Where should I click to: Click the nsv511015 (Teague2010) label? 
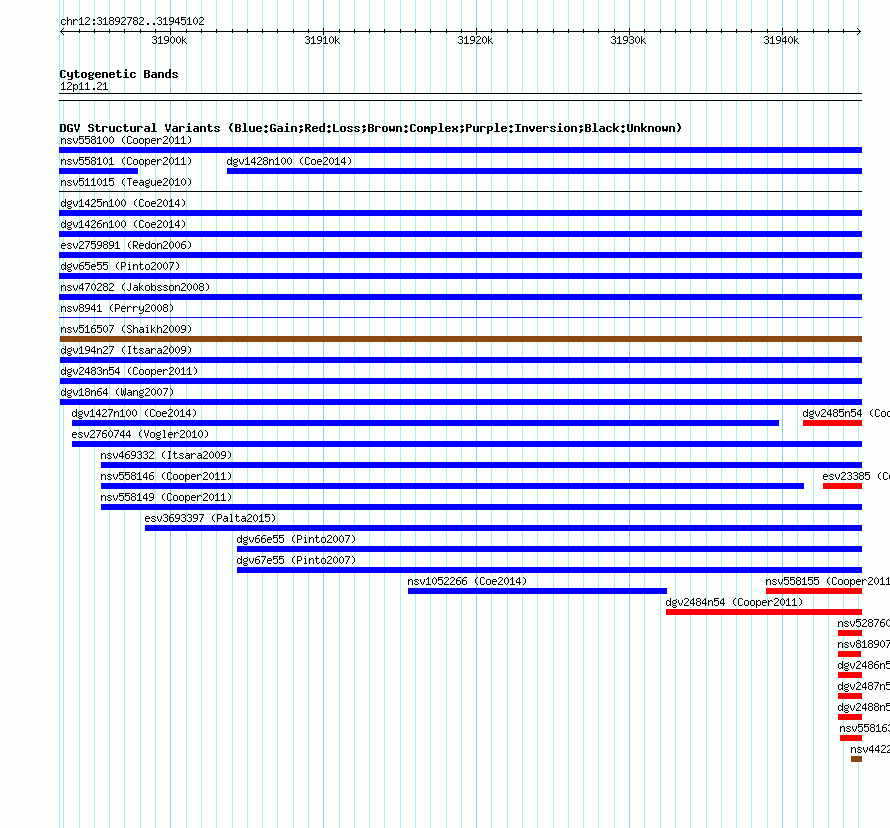[x=126, y=182]
